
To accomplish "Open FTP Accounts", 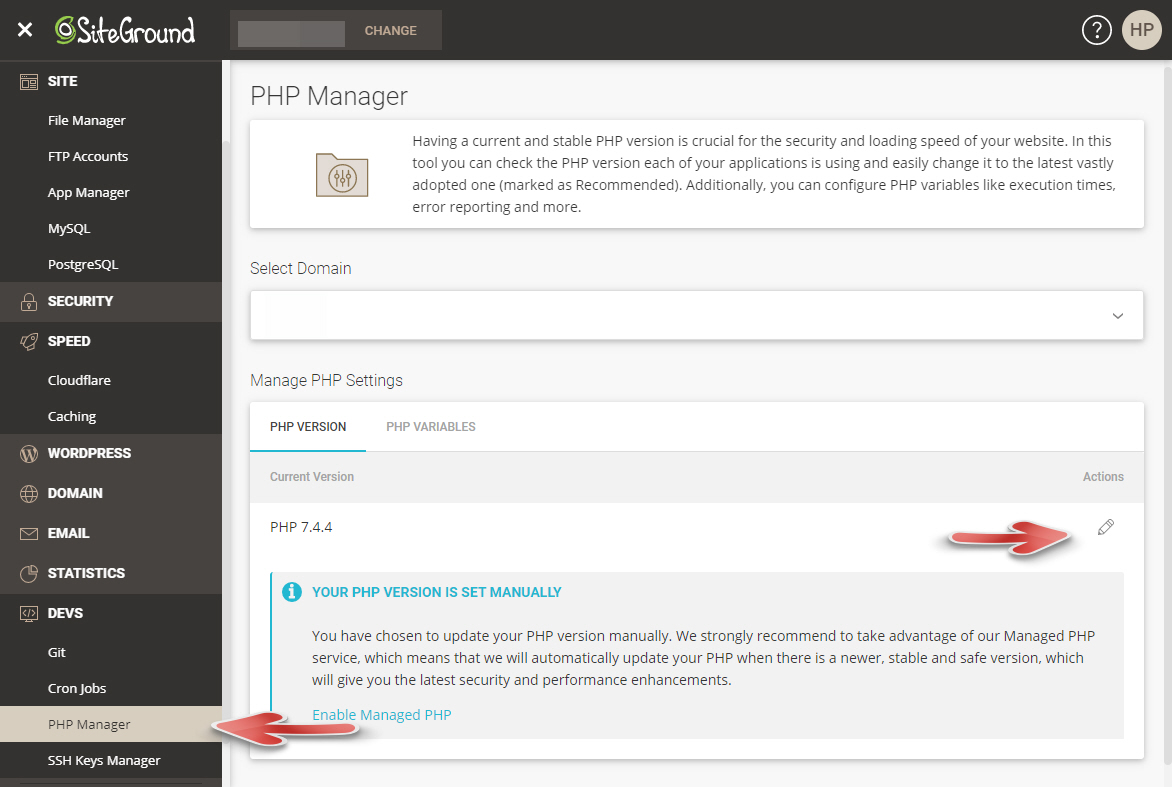I will (x=87, y=156).
